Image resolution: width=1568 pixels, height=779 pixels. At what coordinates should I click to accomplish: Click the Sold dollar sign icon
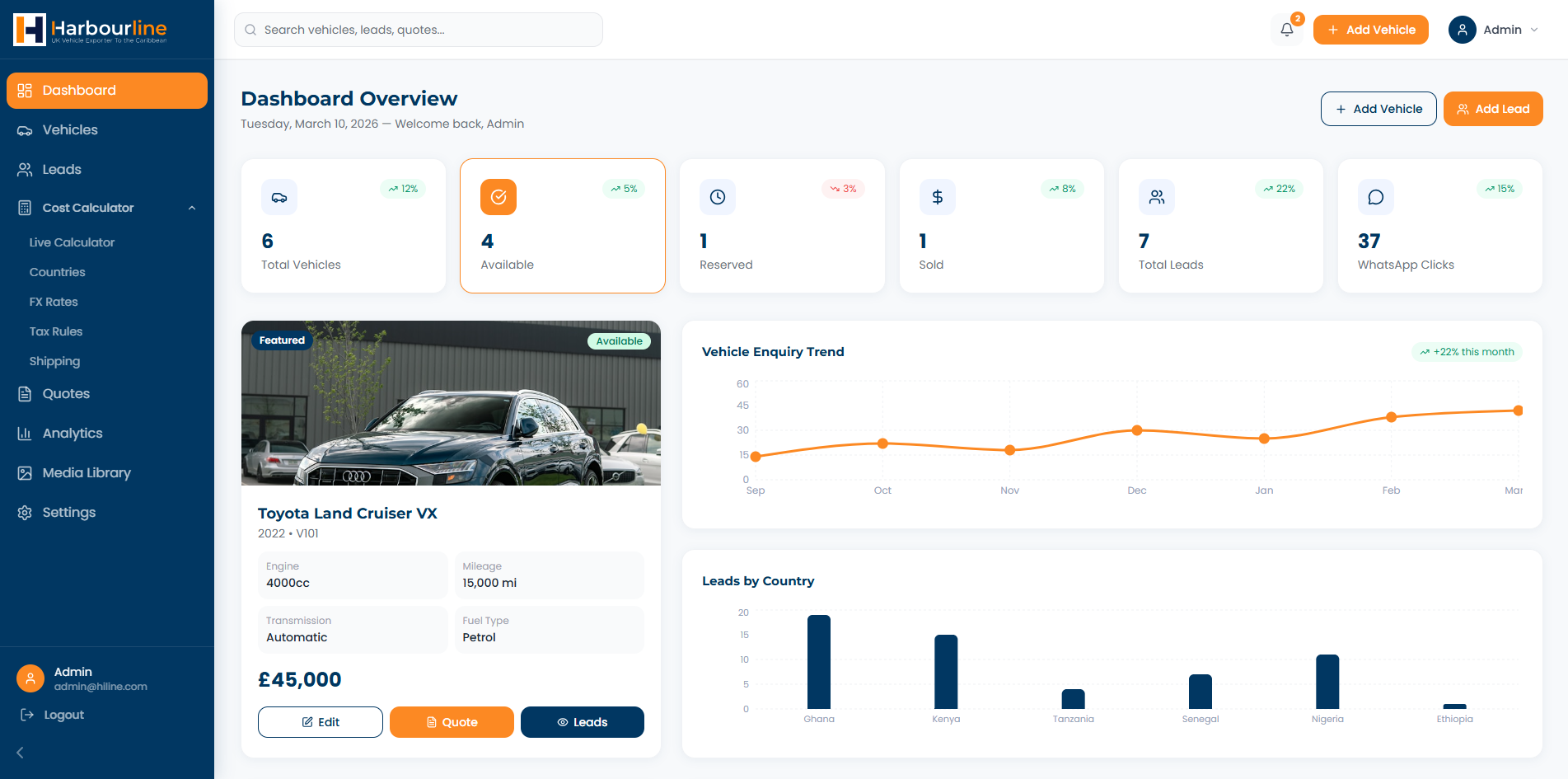tap(937, 197)
